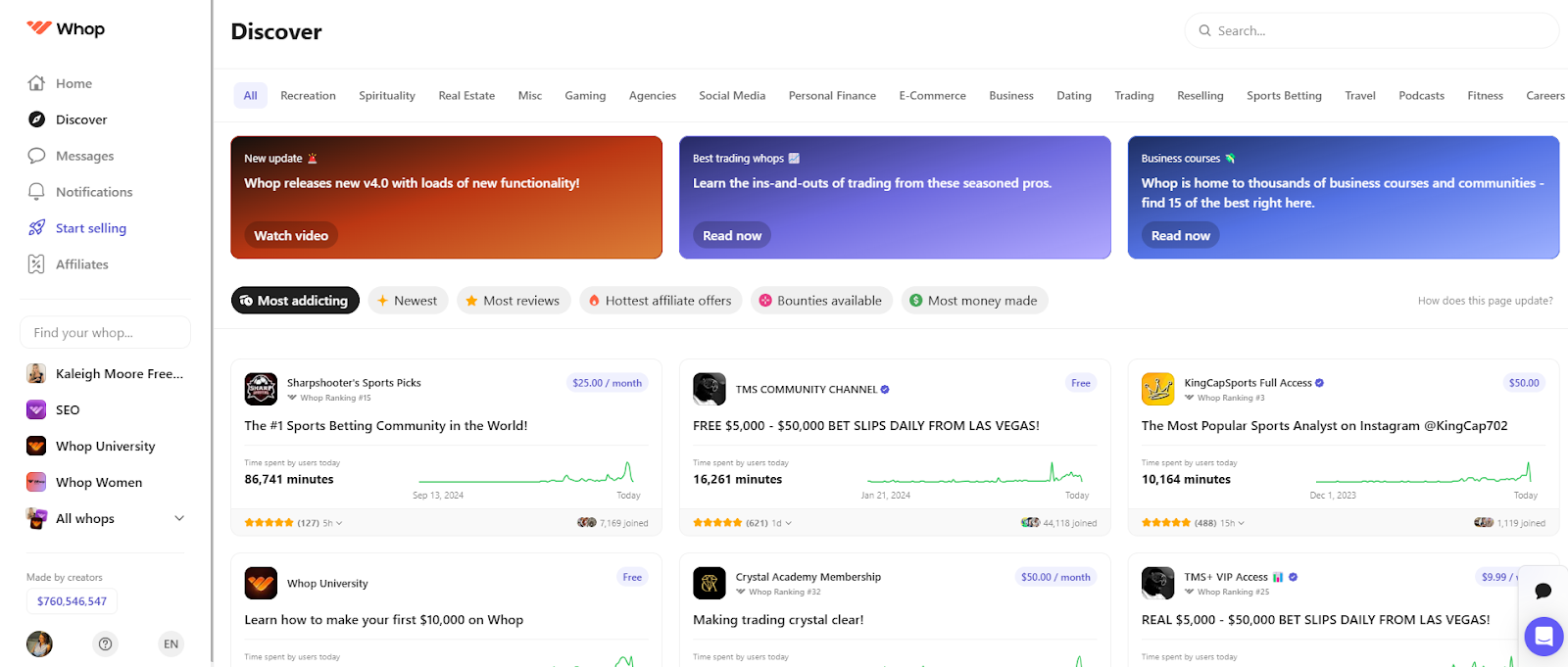The image size is (1568, 667).
Task: Open Whop University card logo
Action: pos(261,583)
